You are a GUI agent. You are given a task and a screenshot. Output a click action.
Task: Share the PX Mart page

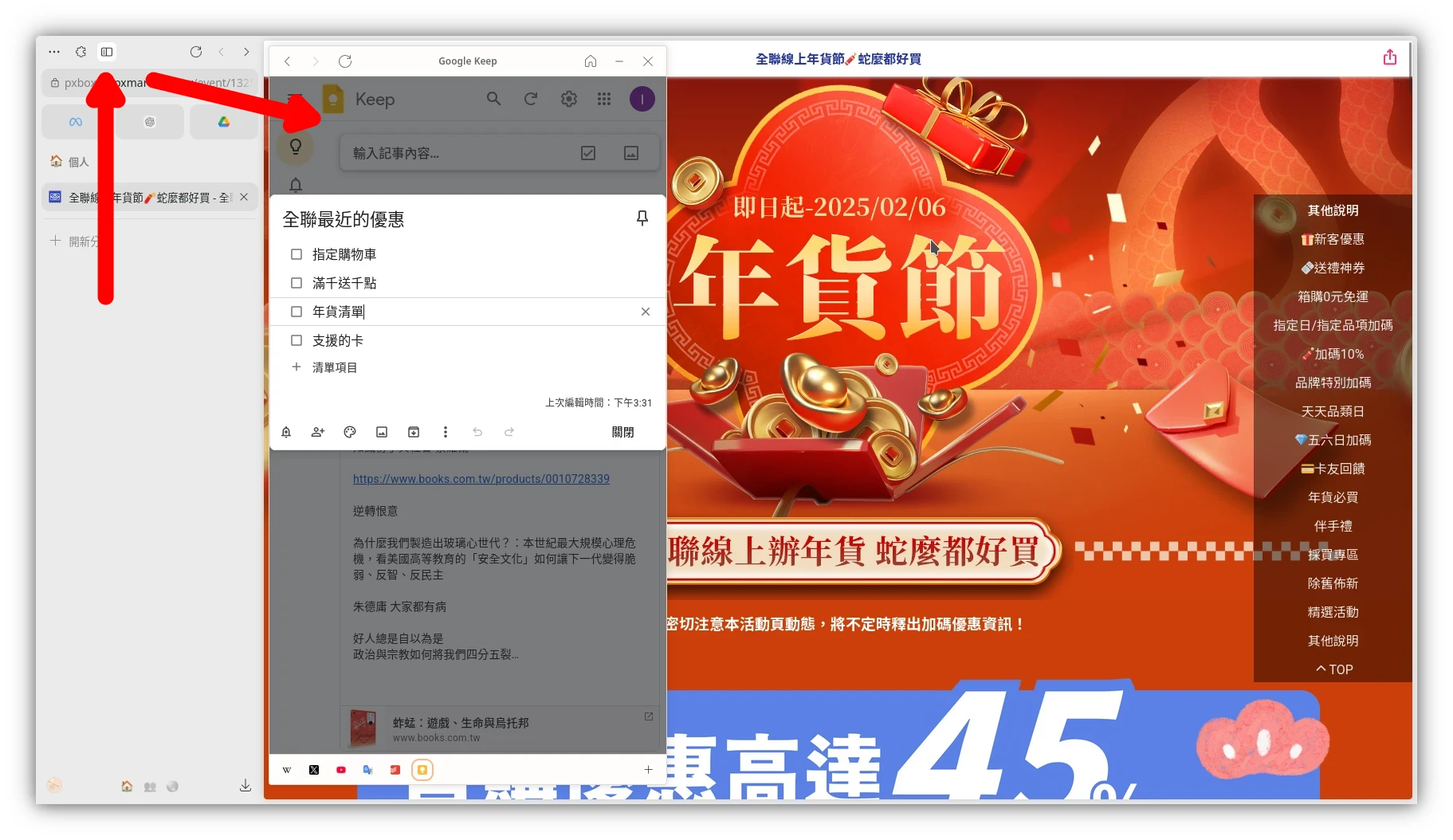[x=1390, y=57]
